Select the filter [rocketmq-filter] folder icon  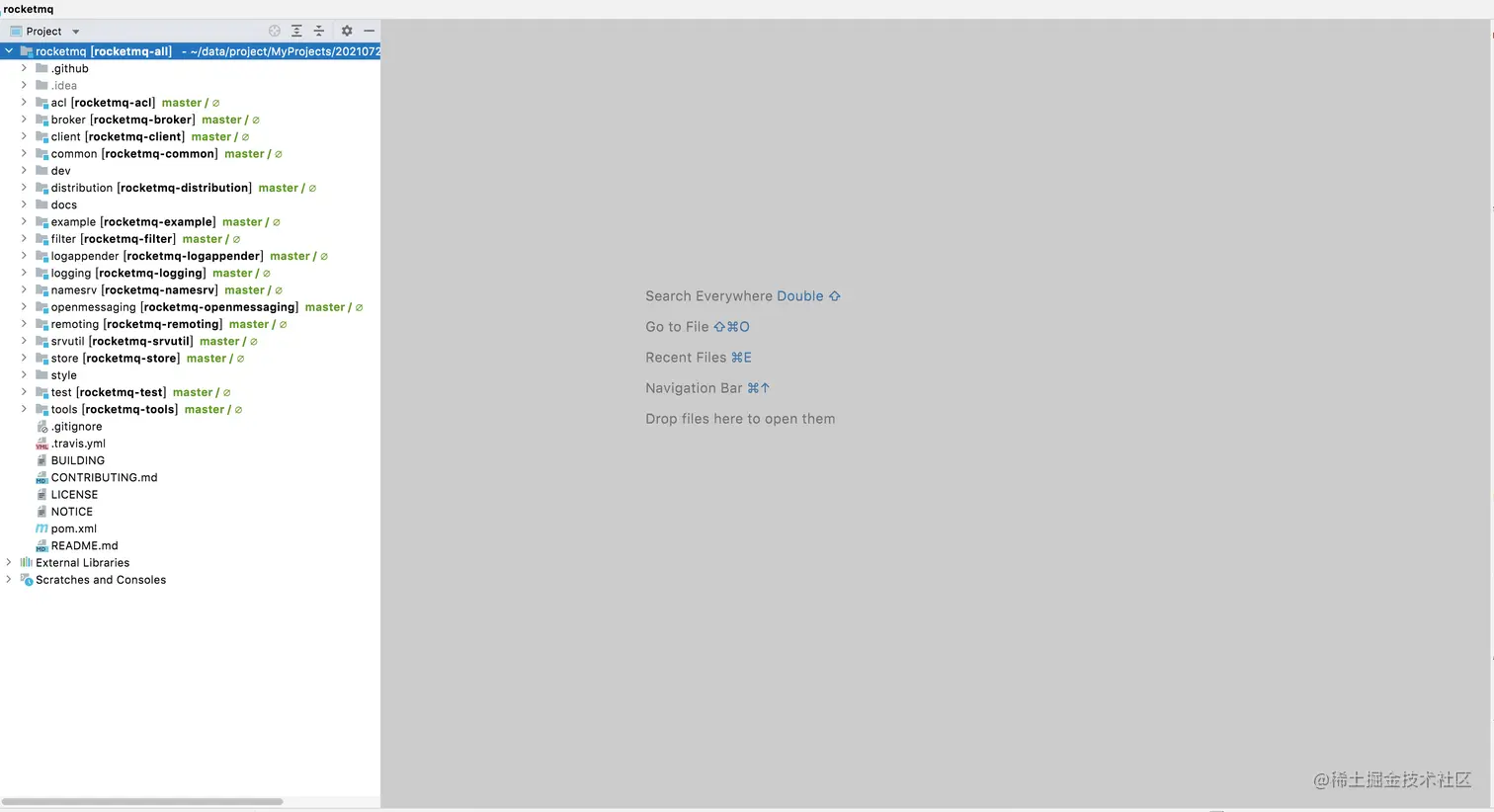tap(41, 239)
